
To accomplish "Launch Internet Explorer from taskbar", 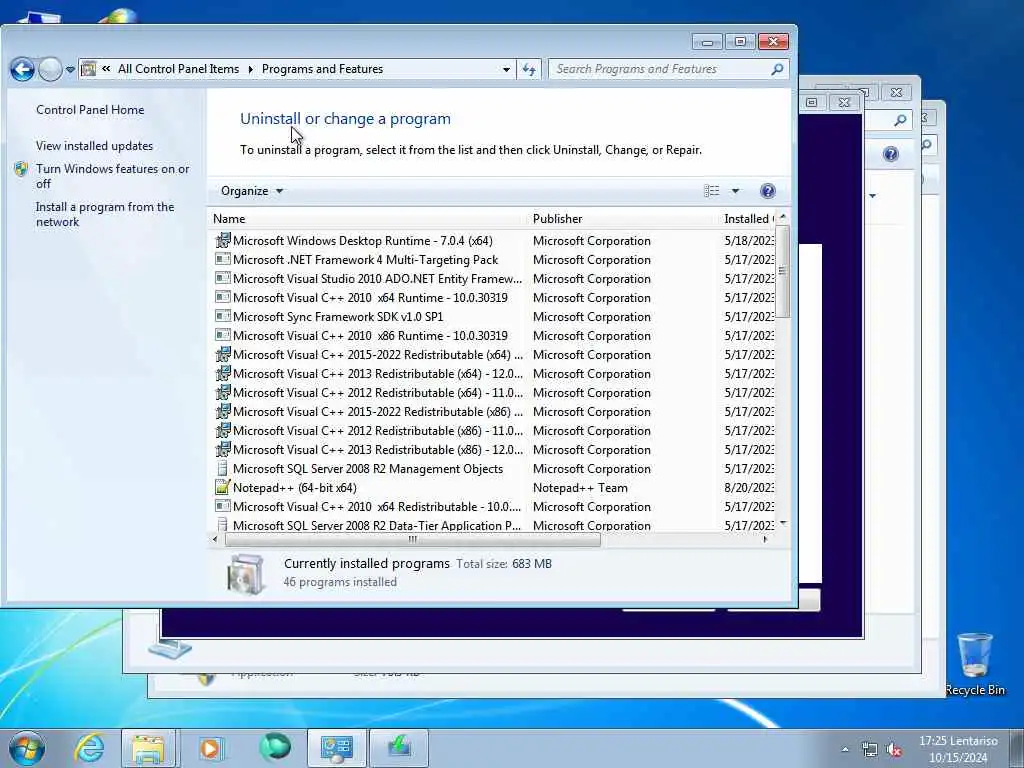I will coord(89,748).
